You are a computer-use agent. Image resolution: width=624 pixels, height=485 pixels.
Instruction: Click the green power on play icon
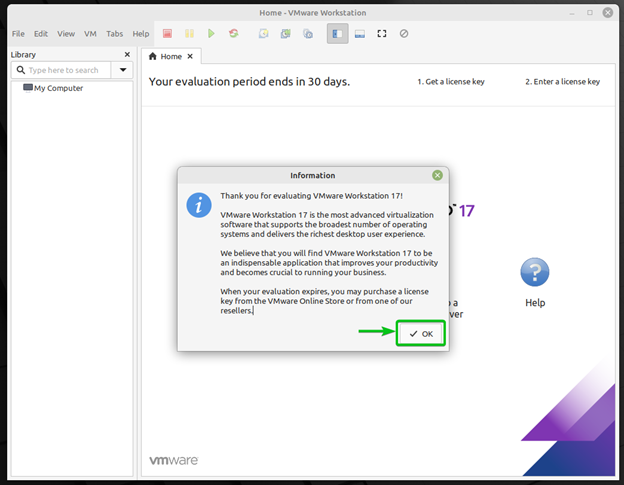click(211, 33)
